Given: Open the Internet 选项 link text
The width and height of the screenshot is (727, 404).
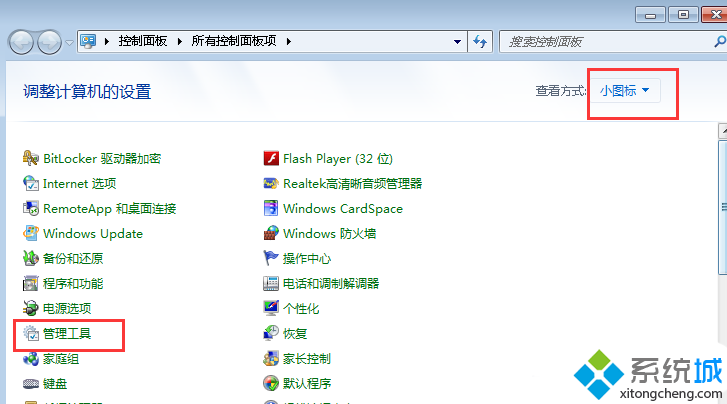Looking at the screenshot, I should point(79,184).
